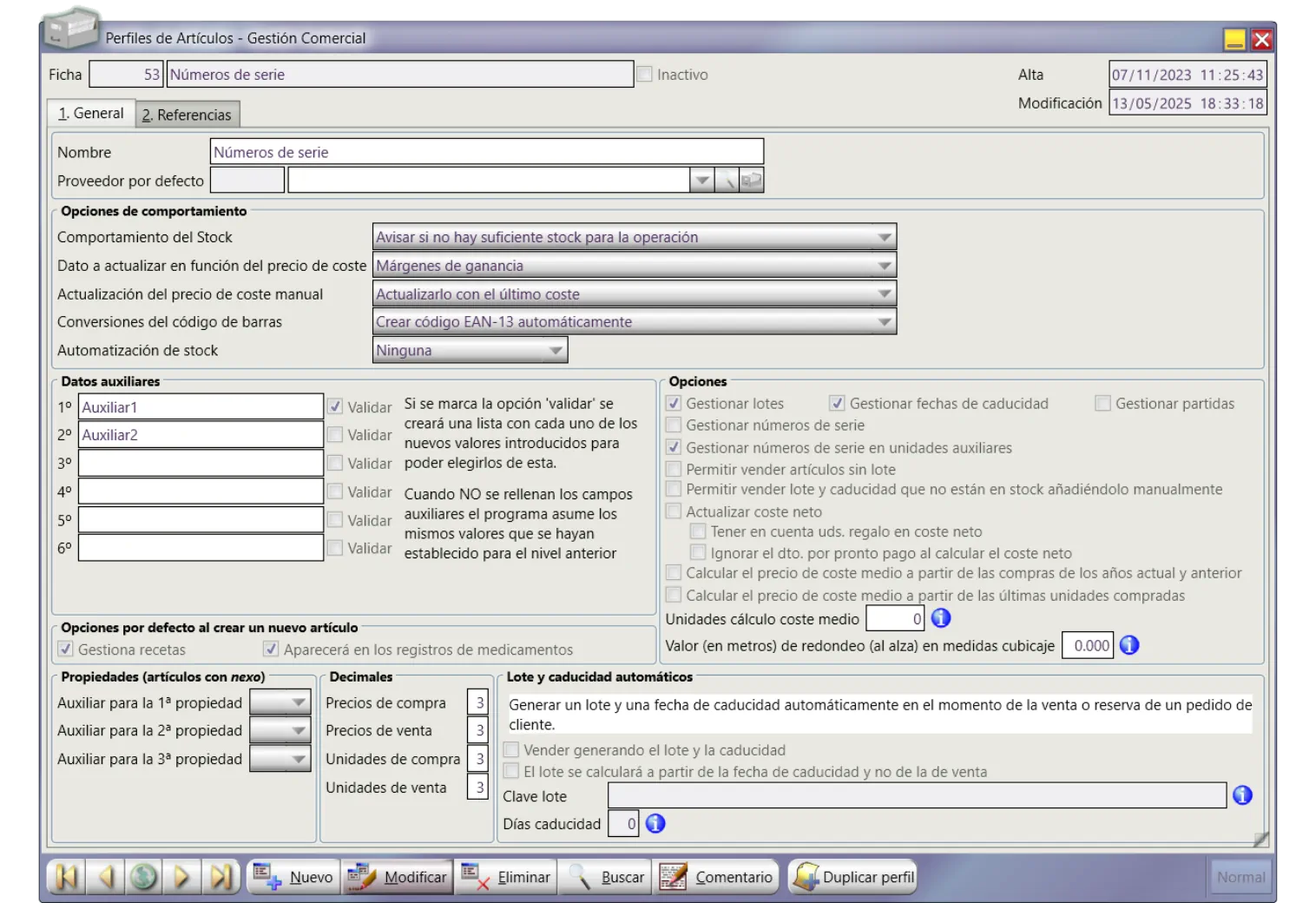
Task: Enable Gestionar números de serie
Action: point(673,425)
